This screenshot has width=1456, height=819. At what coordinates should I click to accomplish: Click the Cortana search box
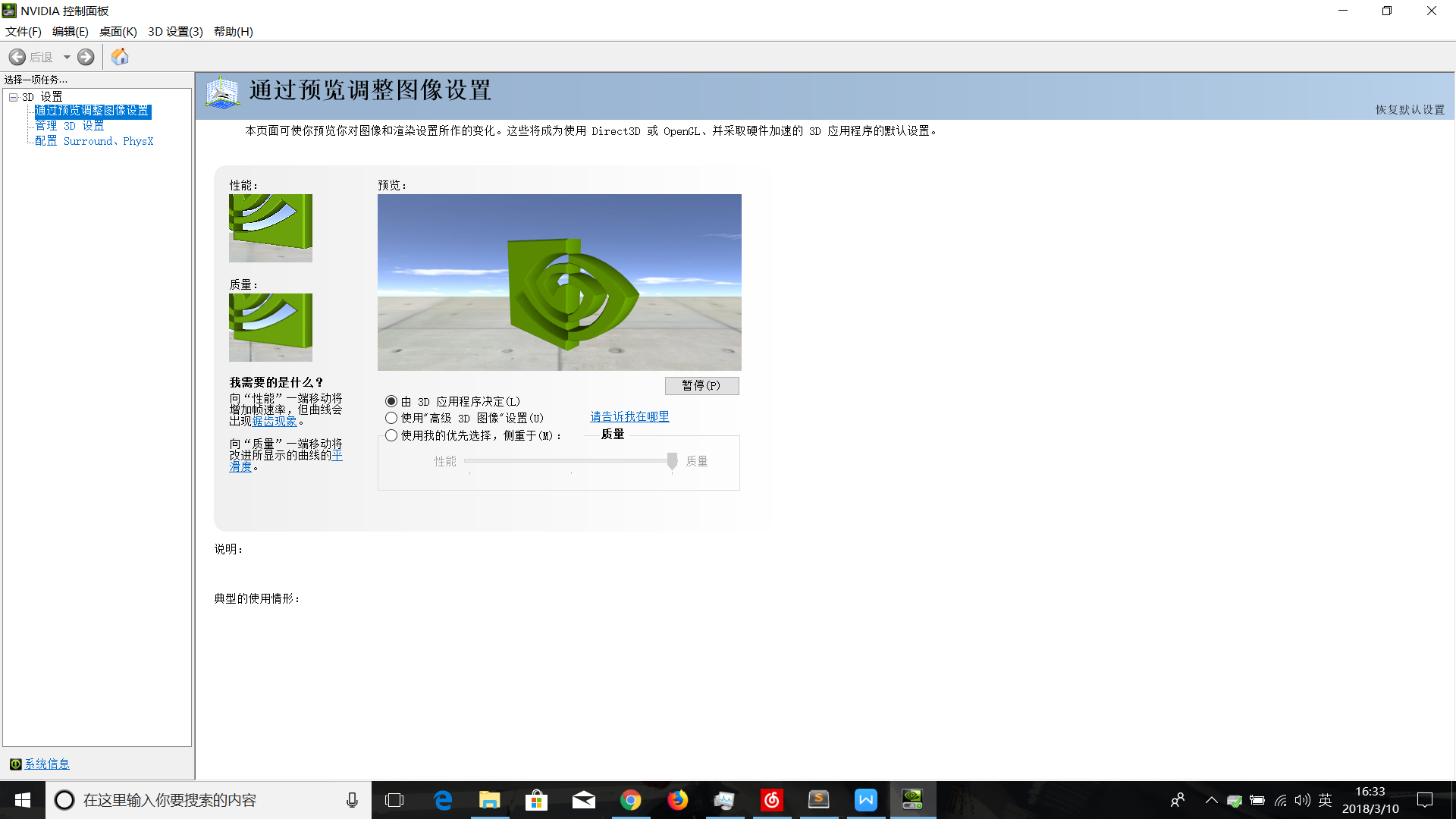click(209, 800)
